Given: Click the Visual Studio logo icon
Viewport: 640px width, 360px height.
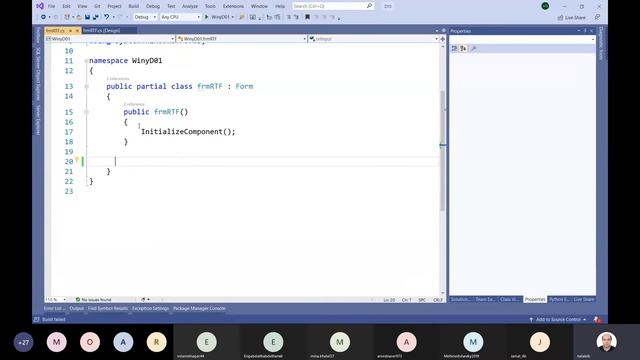Looking at the screenshot, I should [40, 6].
